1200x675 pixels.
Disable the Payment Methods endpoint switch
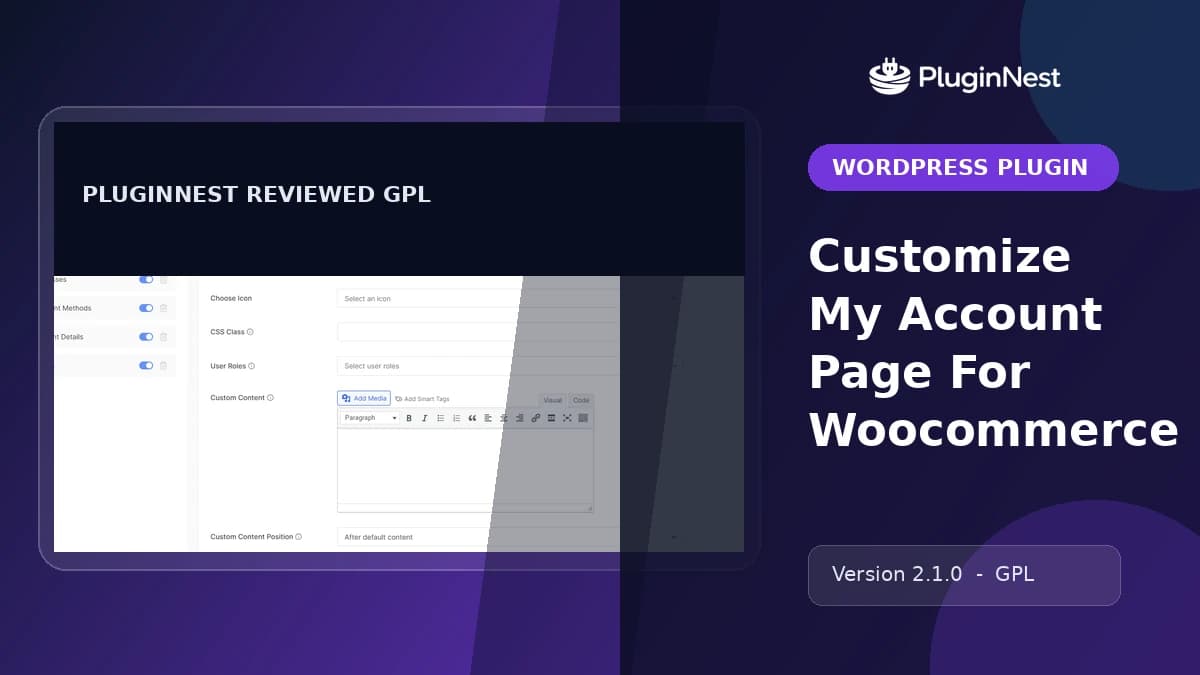(x=146, y=308)
